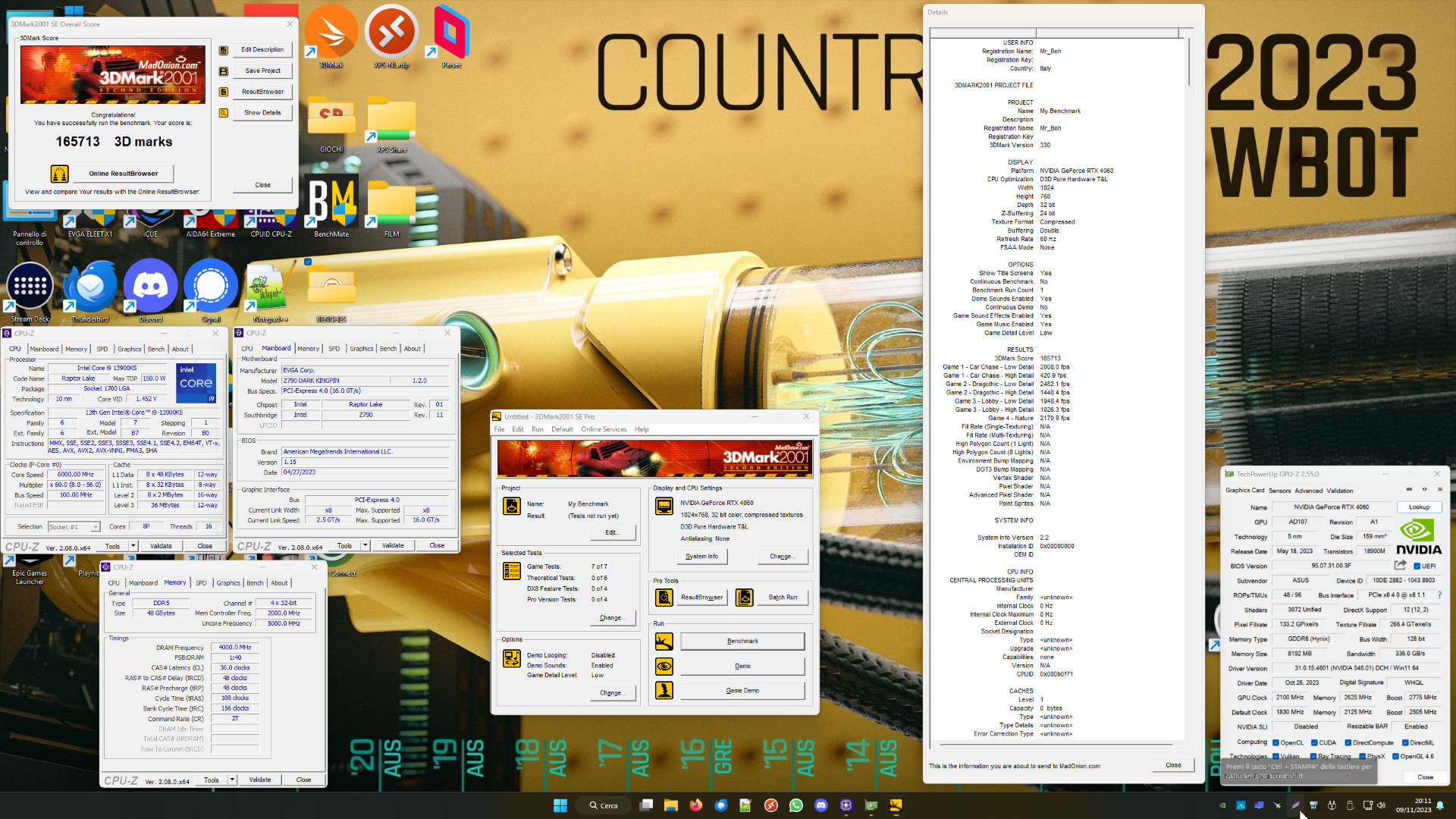Screen dimensions: 1456x819
Task: Toggle the Ray Tracing checkbox in GPU-Z
Action: pos(1313,757)
